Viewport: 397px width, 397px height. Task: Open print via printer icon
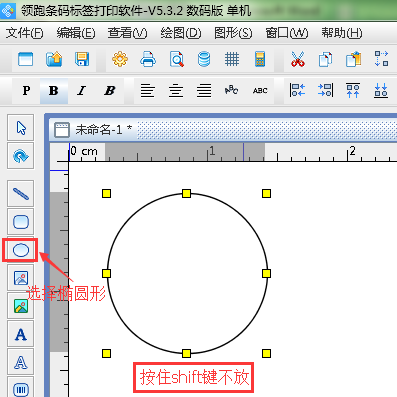tap(148, 59)
